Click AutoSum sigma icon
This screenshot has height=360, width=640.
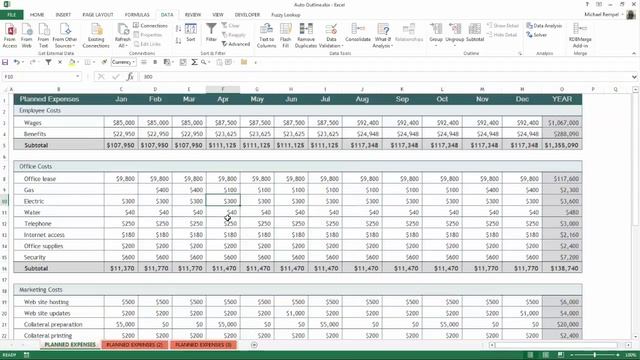pos(194,62)
